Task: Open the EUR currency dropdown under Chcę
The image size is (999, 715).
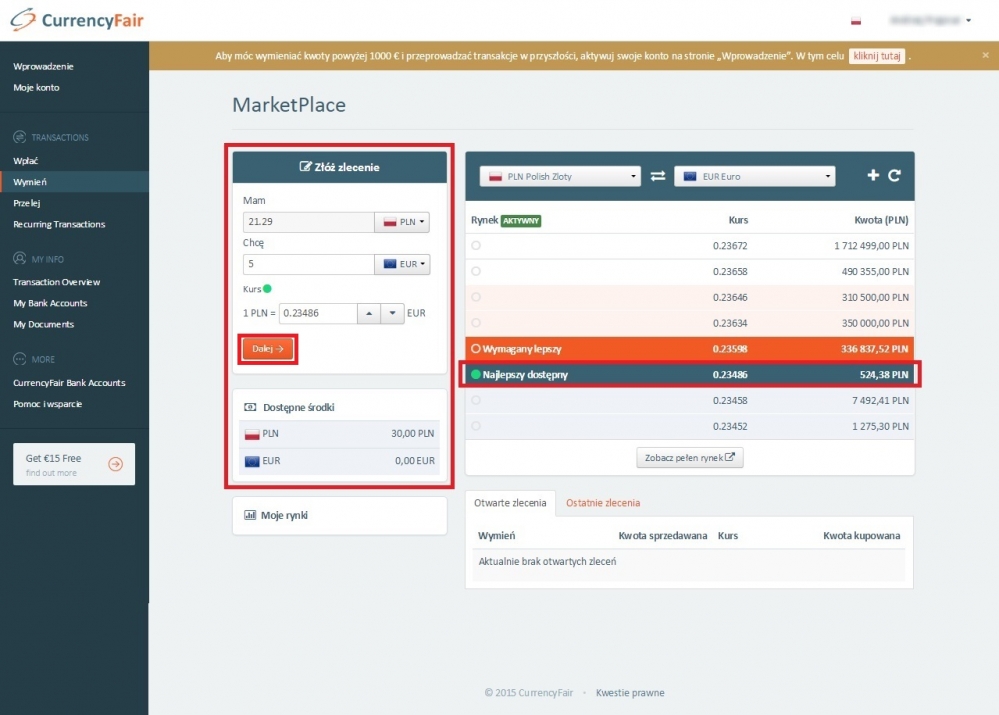Action: (x=402, y=264)
